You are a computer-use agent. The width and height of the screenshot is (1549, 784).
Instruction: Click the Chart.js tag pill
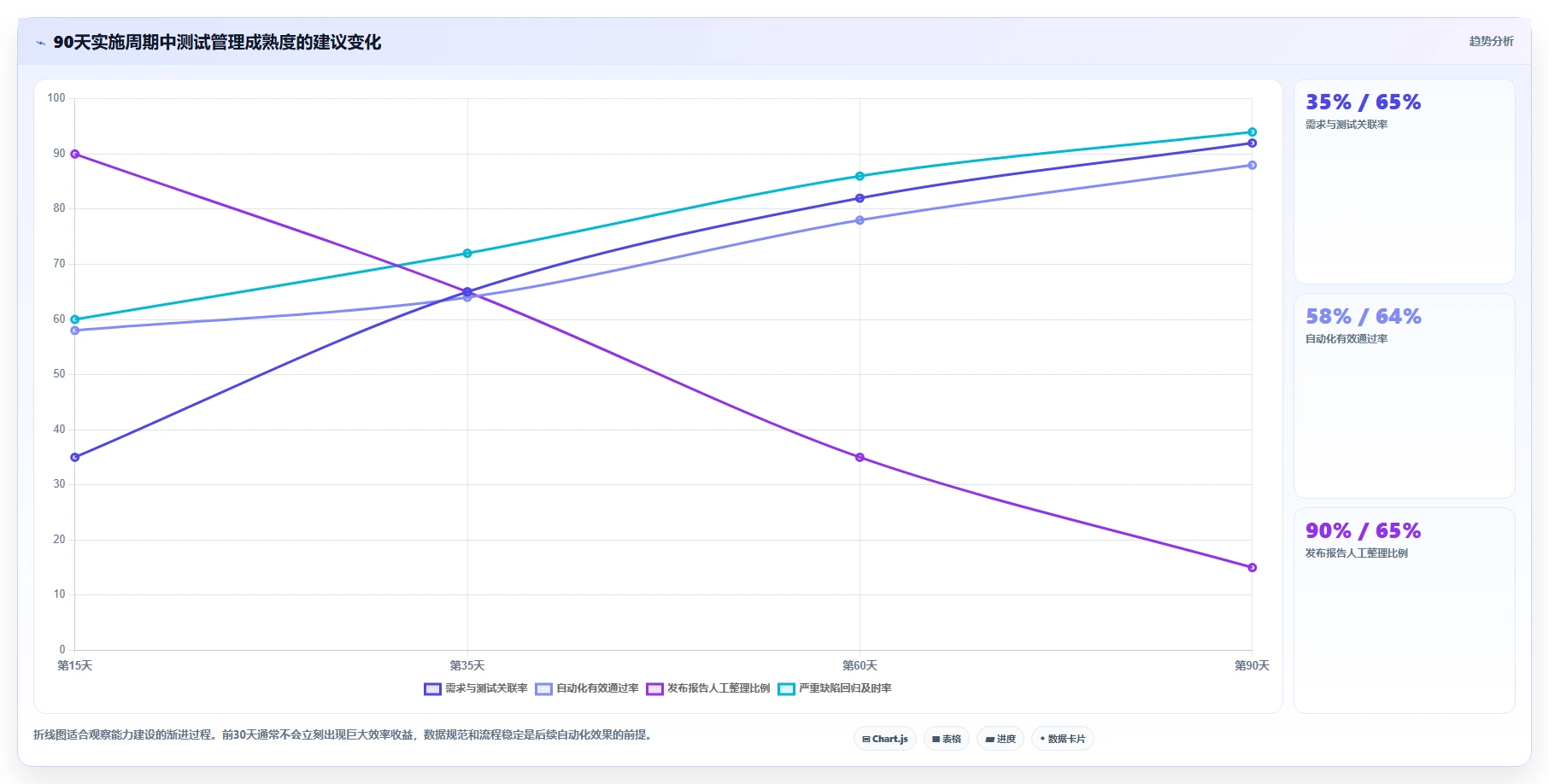885,739
